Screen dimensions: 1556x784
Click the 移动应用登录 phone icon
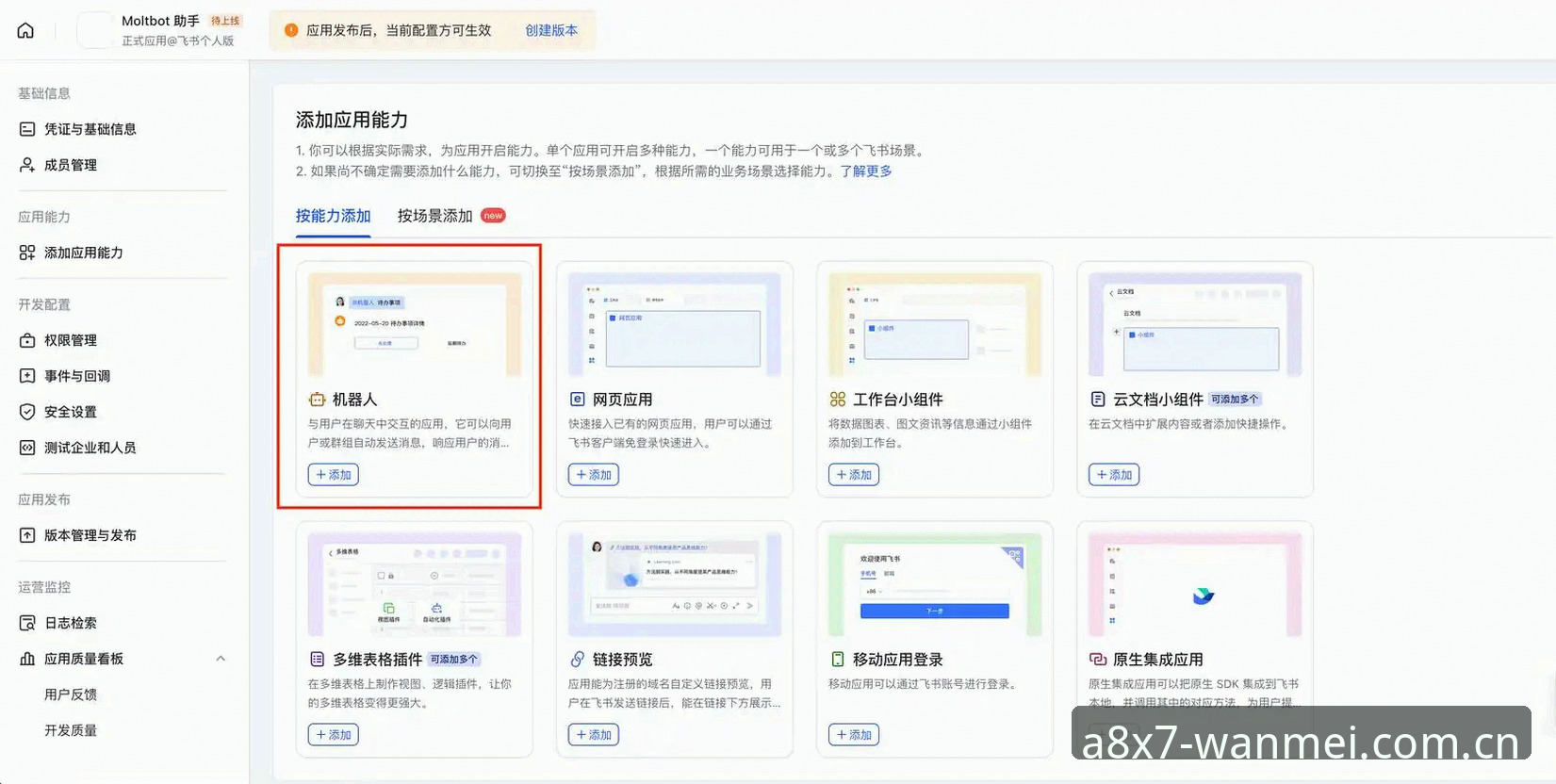[837, 660]
